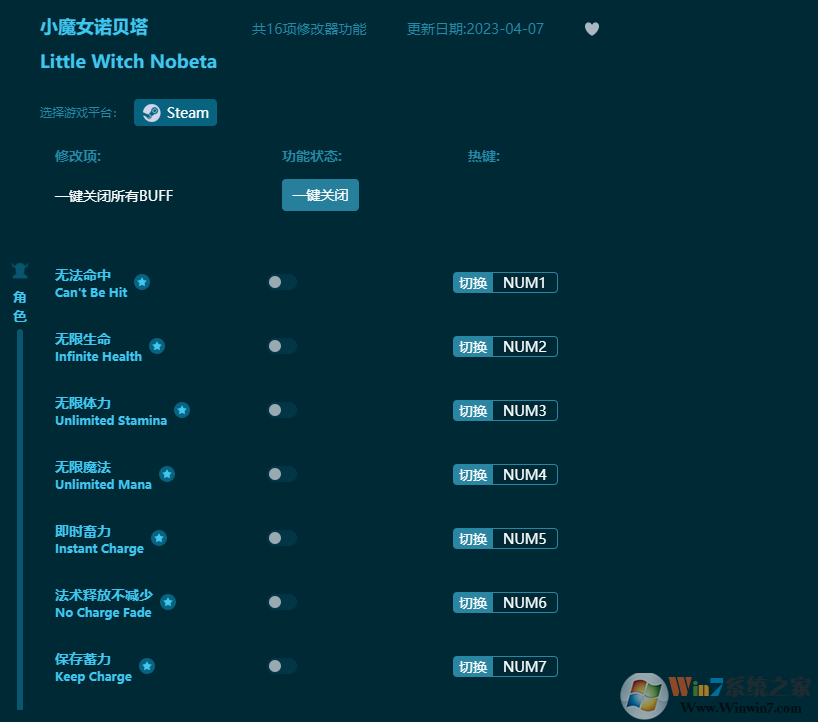Click the star icon beside Unlimited Stamina
818x722 pixels.
click(182, 410)
